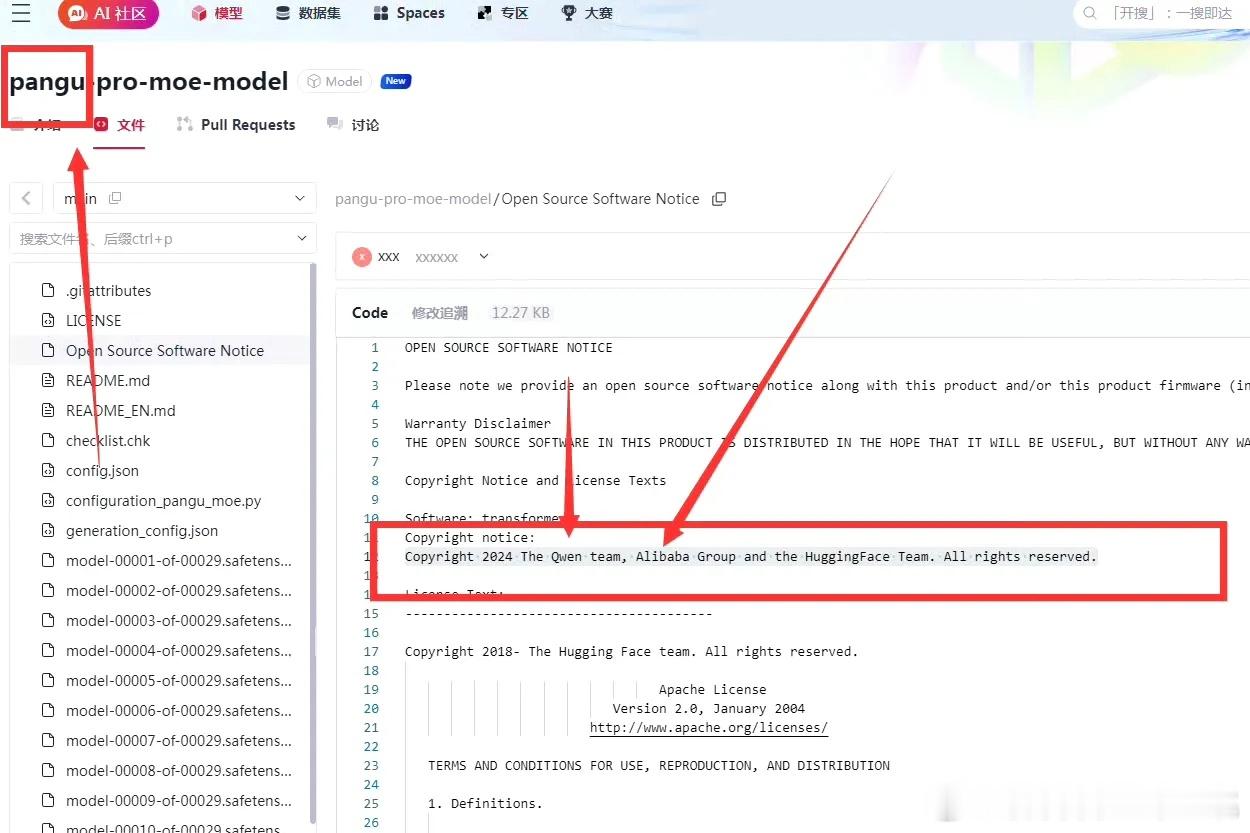Screen dimensions: 1250x833
Task: Click the configuration_pangu_moe.py file icon
Action: coord(47,501)
